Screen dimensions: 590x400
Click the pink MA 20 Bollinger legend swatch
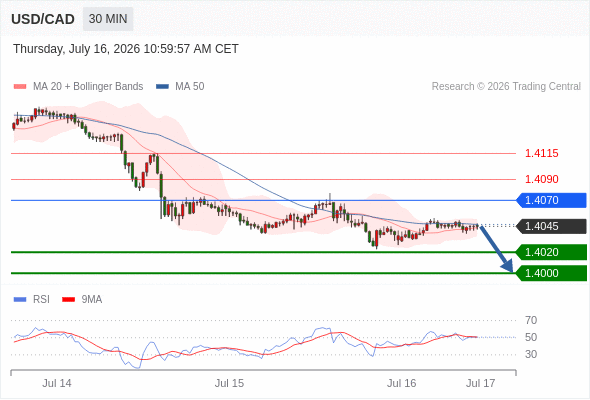tap(20, 87)
